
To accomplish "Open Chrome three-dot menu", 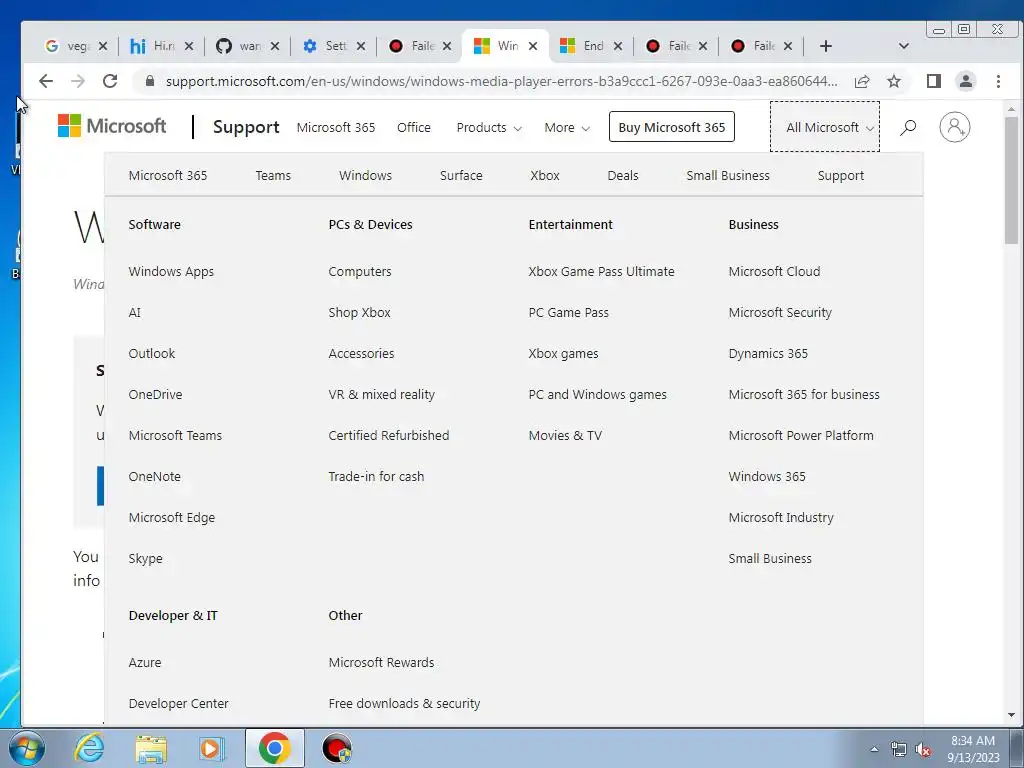I will tap(998, 81).
